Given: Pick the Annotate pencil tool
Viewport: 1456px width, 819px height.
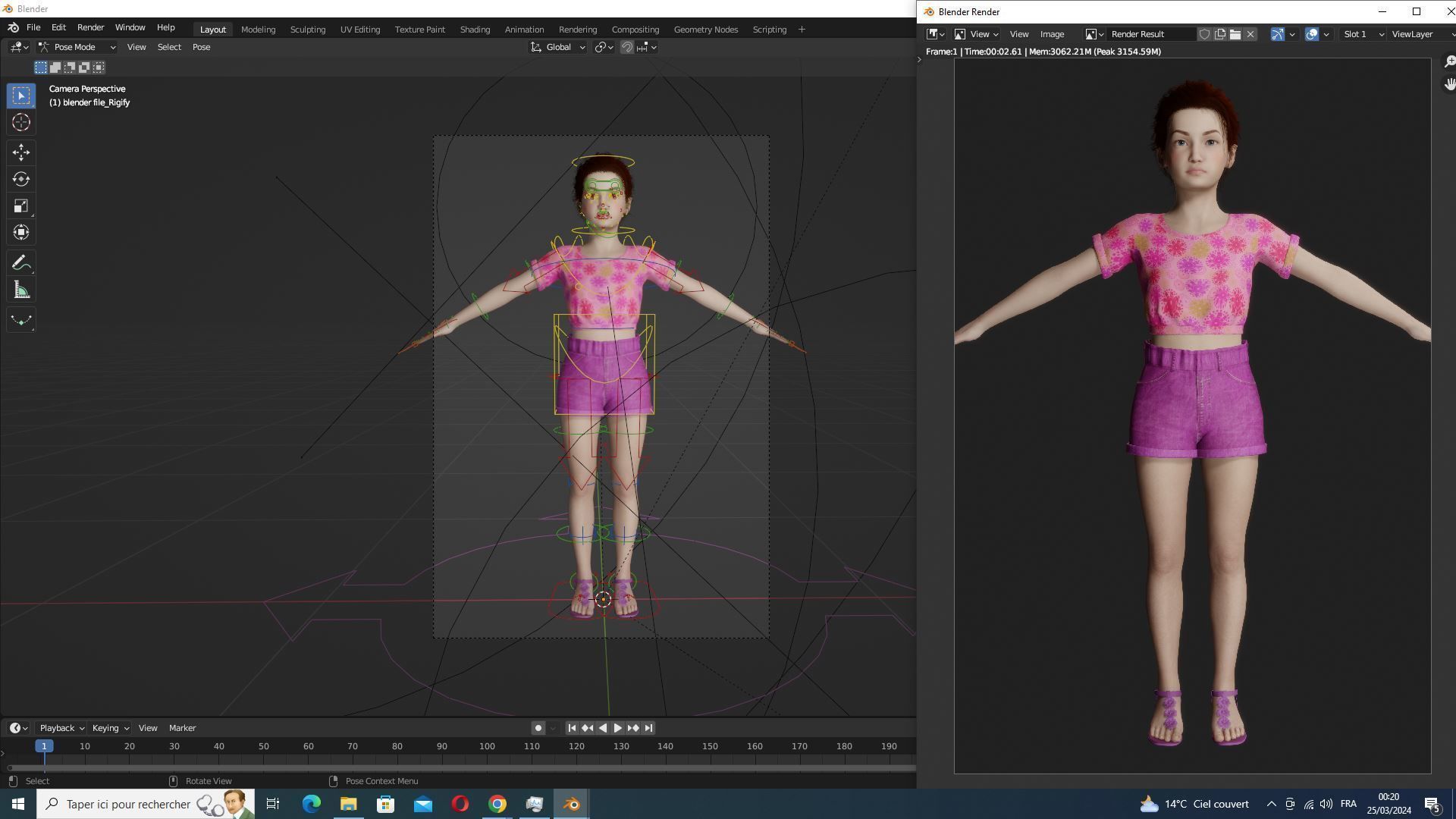Looking at the screenshot, I should pos(21,263).
